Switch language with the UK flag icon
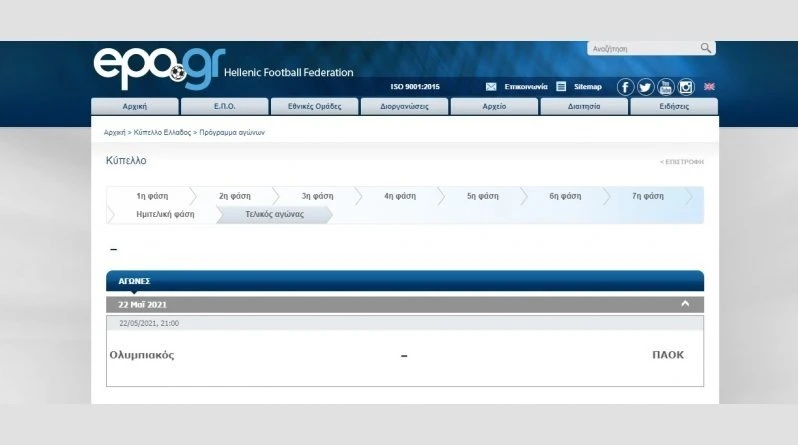798x445 pixels. pyautogui.click(x=709, y=87)
